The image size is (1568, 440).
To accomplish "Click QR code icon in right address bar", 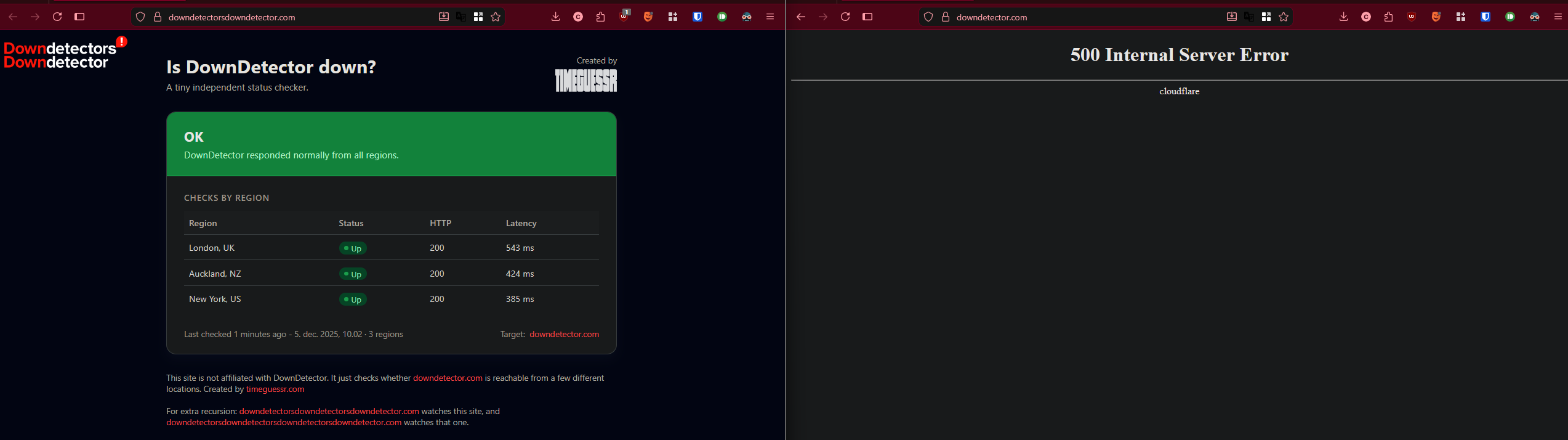I will click(1266, 17).
